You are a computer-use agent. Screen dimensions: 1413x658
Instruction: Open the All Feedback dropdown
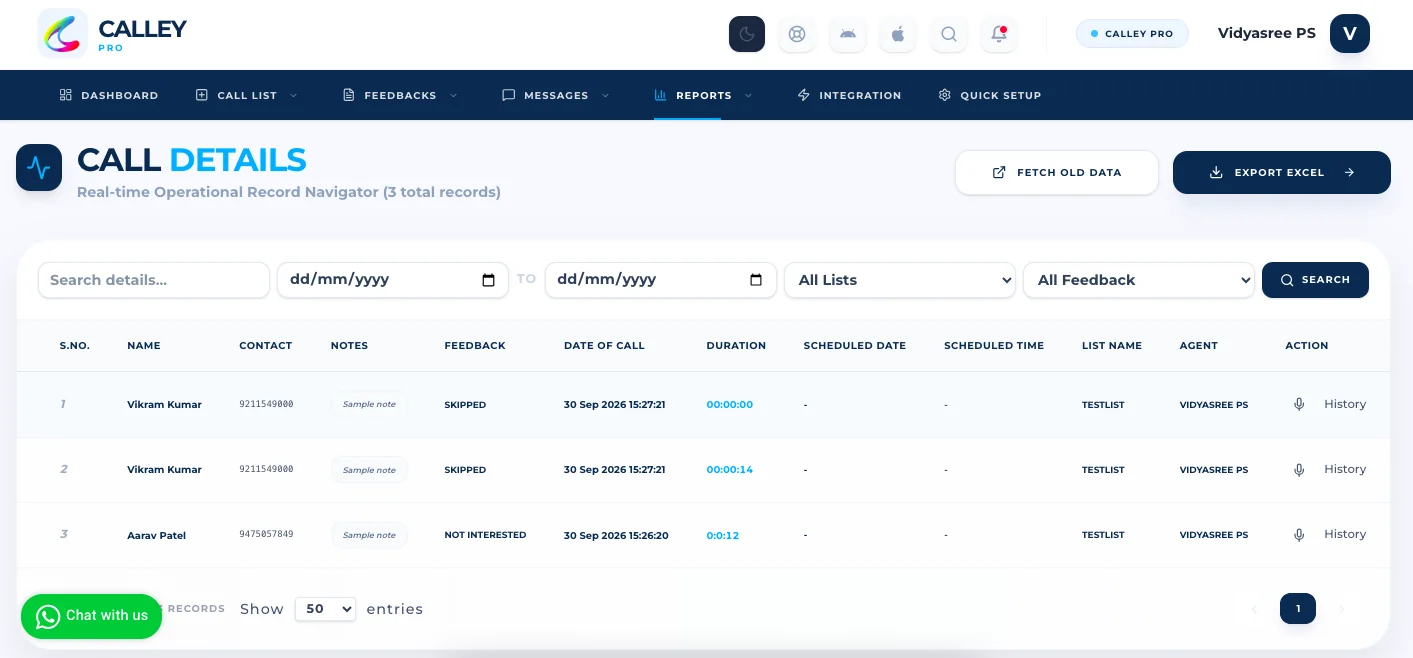[x=1139, y=280]
